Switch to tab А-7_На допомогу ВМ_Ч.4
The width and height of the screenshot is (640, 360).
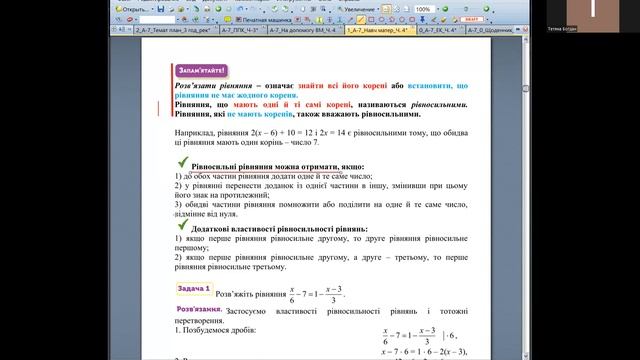click(x=305, y=30)
